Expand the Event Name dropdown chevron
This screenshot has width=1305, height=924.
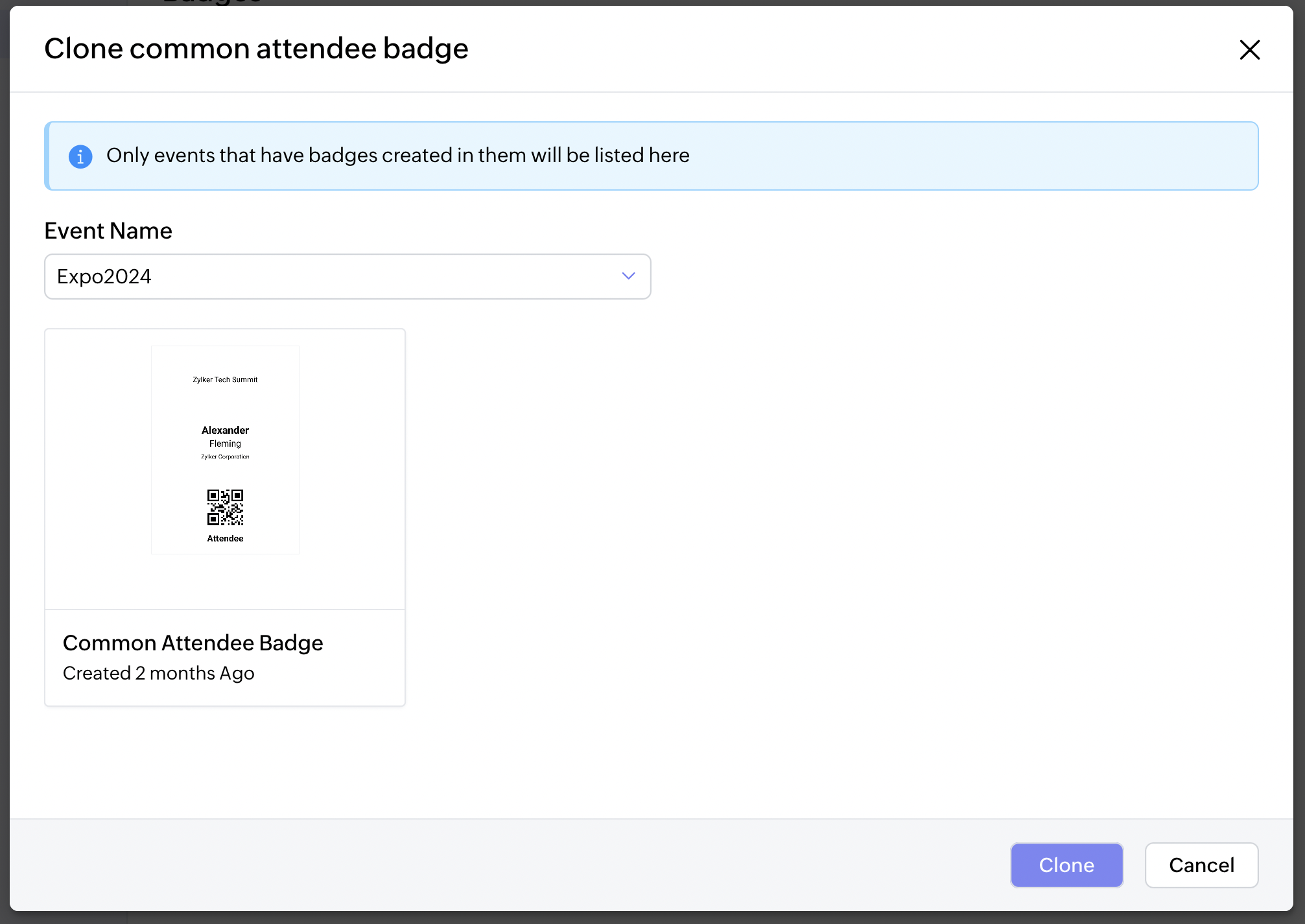[628, 276]
